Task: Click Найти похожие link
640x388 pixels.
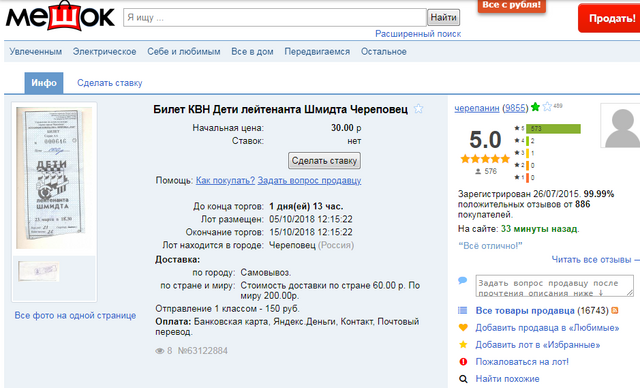Action: [x=507, y=379]
